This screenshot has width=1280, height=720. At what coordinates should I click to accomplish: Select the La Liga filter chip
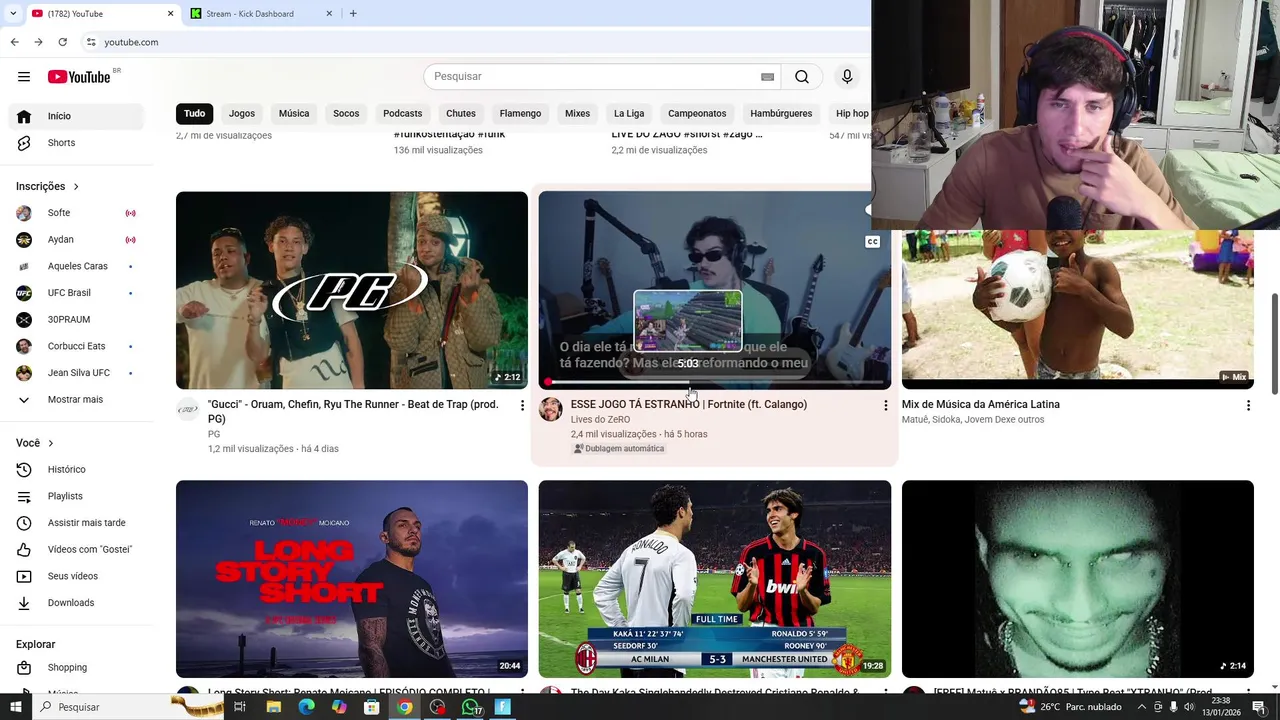point(629,114)
